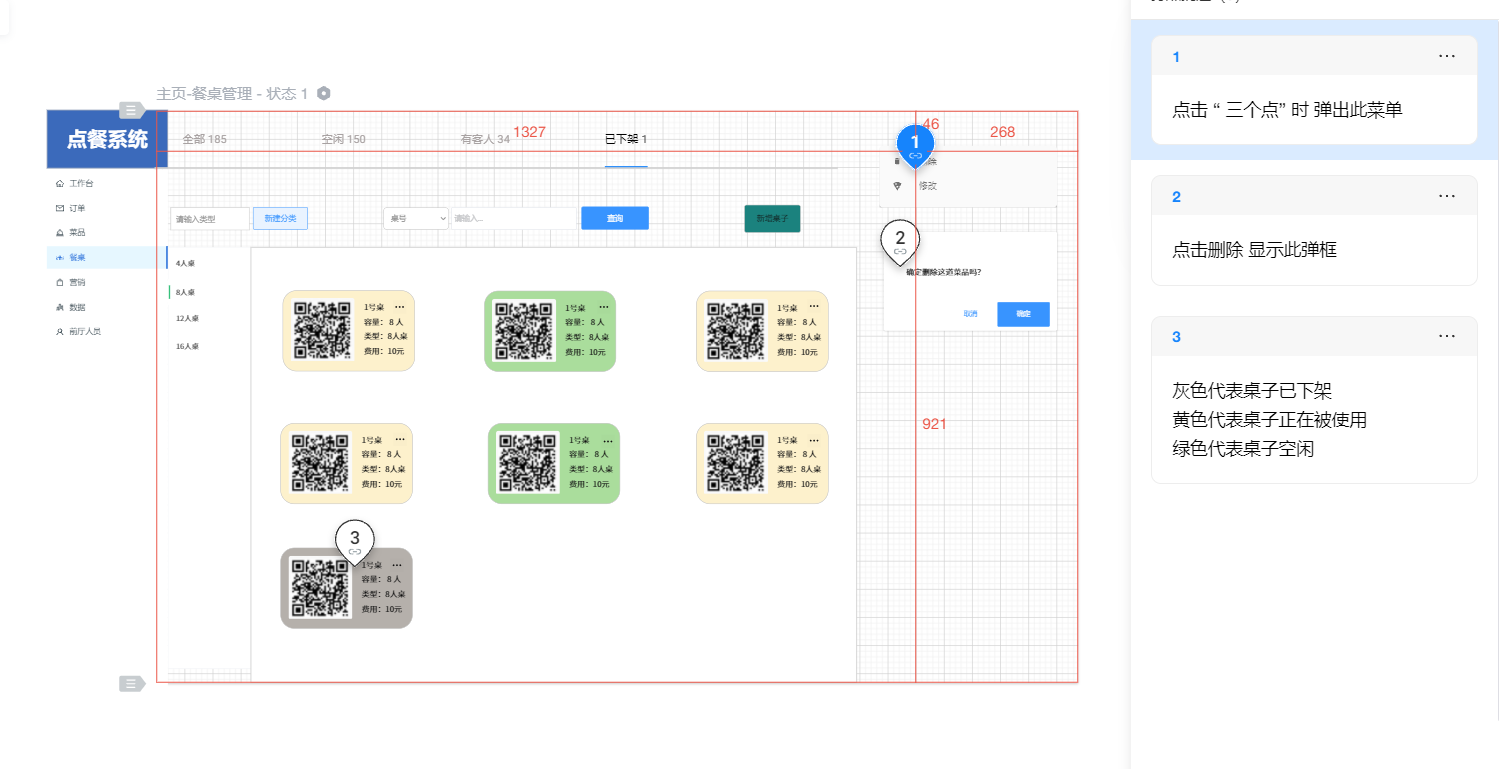Click the 请输入 search input field

tap(513, 218)
